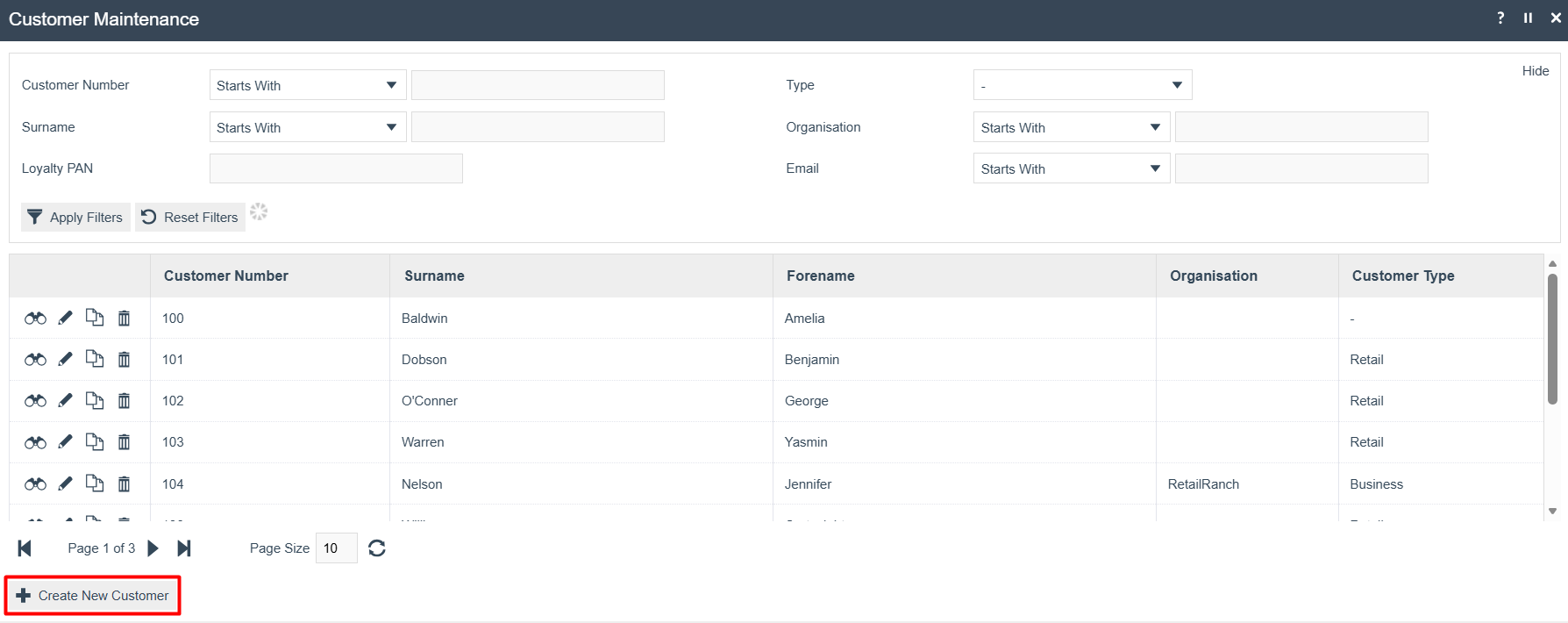This screenshot has width=1568, height=623.
Task: Open the Type dropdown
Action: coord(1082,85)
